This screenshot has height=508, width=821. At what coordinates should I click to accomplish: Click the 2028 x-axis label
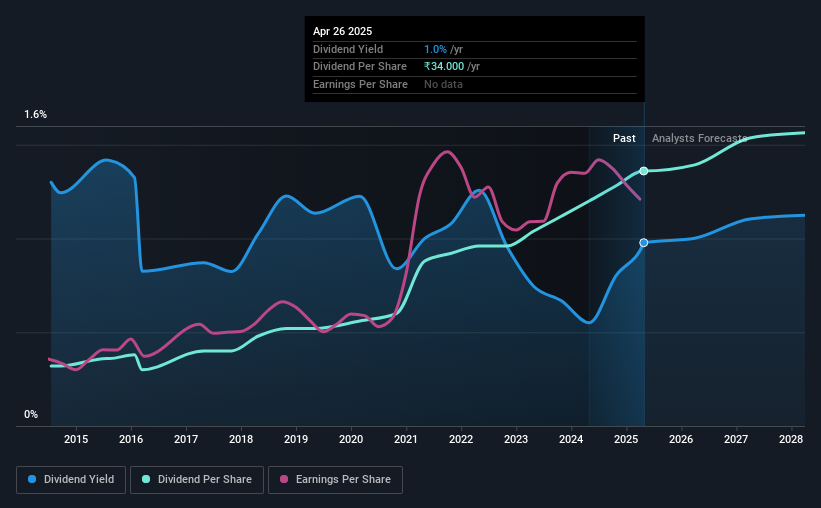[x=791, y=439]
